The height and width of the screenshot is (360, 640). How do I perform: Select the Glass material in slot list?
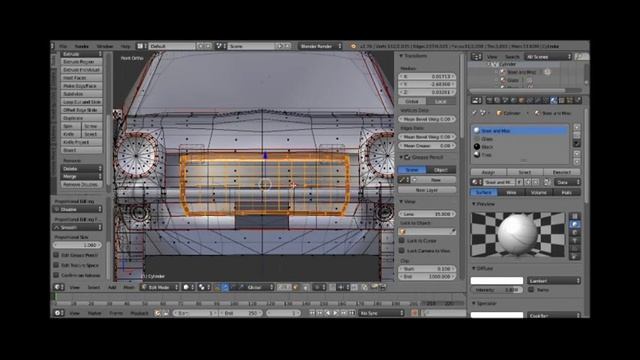coord(520,139)
